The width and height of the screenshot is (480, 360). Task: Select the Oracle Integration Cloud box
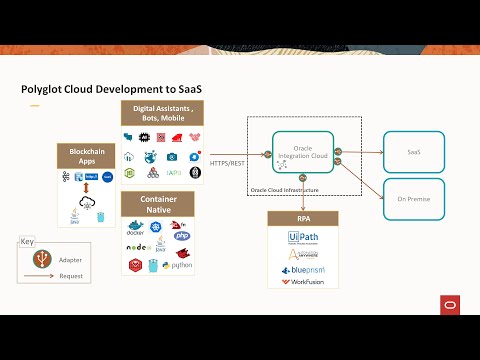(x=303, y=152)
